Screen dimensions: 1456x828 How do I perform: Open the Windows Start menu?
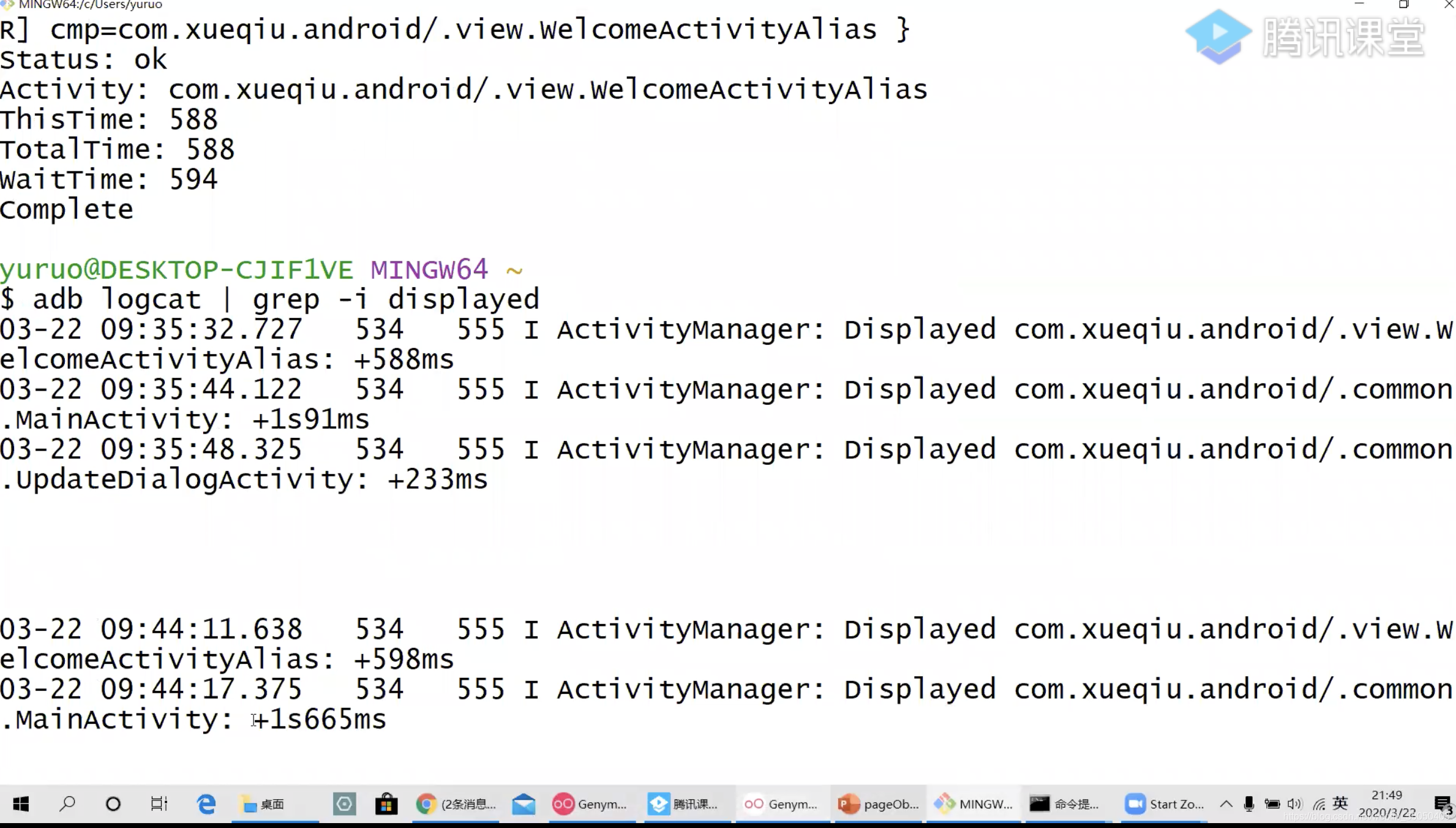click(21, 804)
